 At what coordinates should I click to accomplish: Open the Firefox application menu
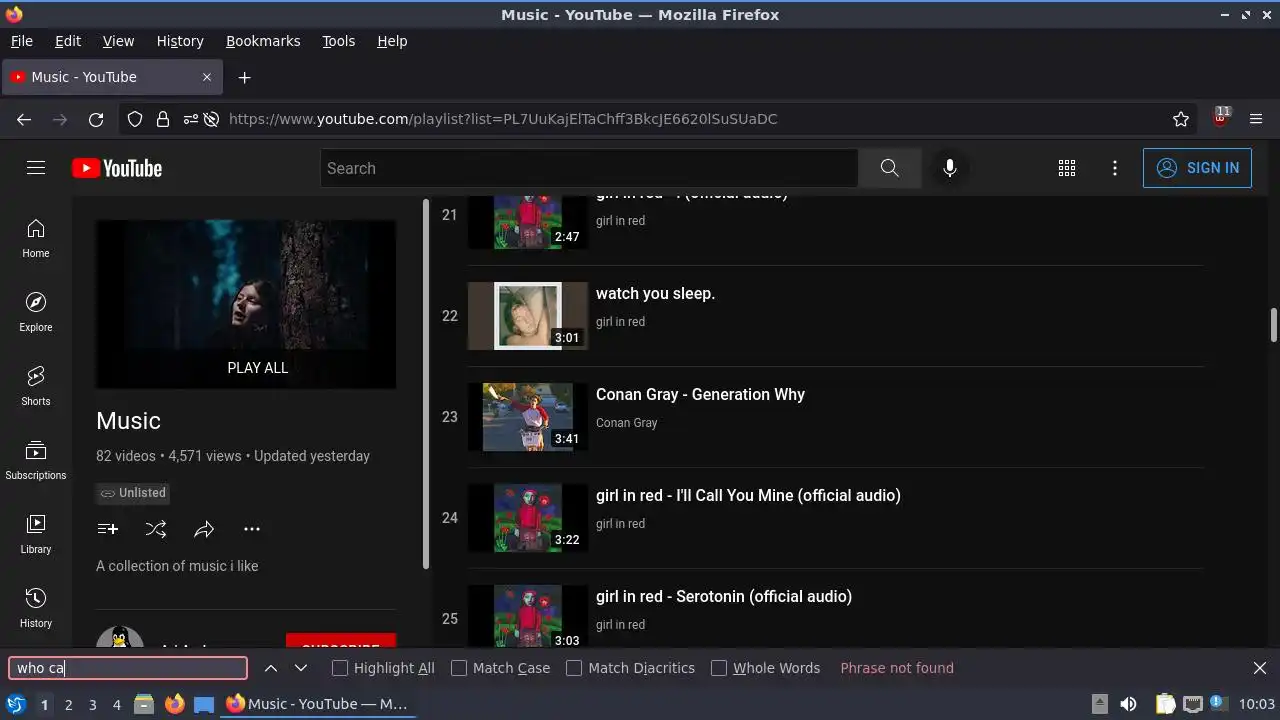point(1257,119)
